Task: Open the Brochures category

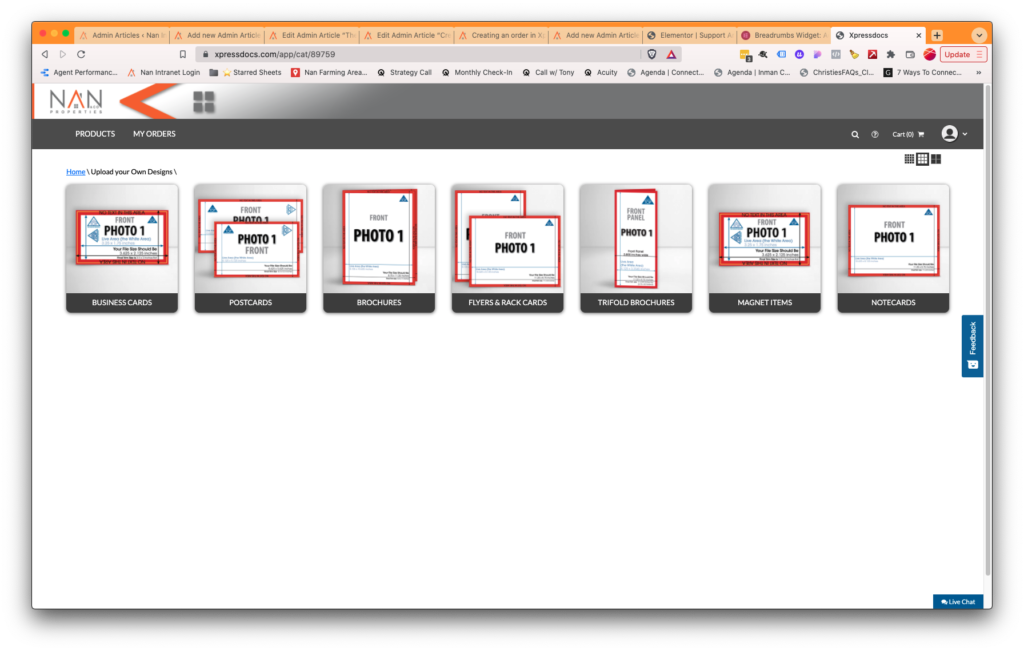Action: (379, 248)
